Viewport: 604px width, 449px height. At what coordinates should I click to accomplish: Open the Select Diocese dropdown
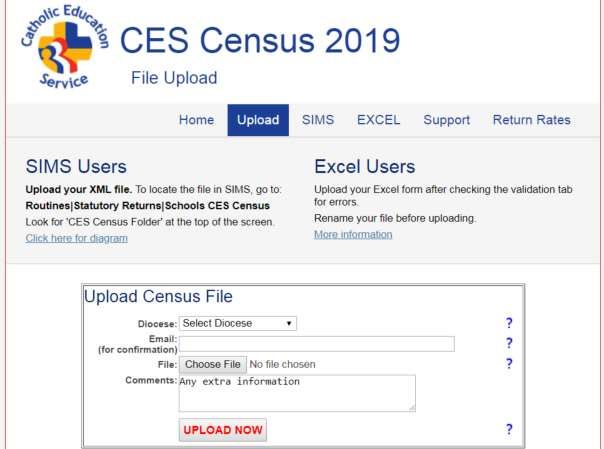(238, 323)
